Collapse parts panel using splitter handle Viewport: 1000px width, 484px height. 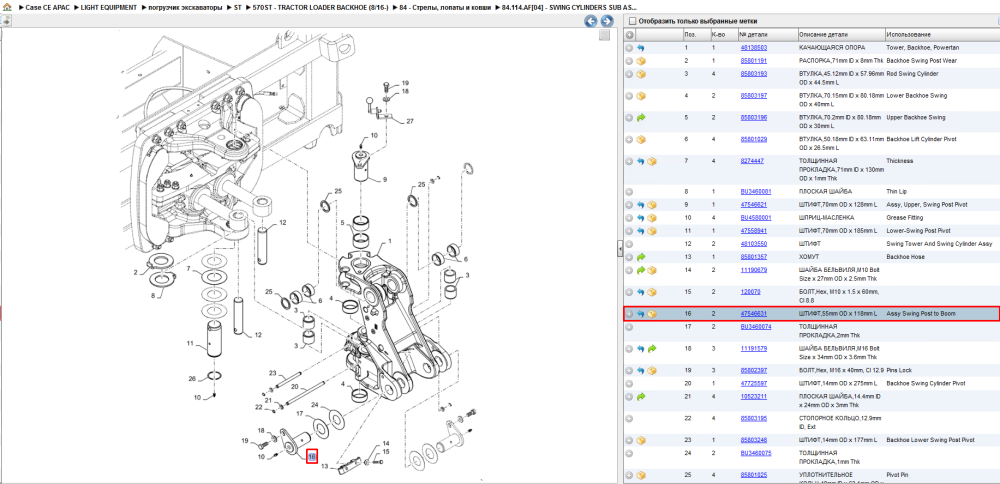pos(619,249)
